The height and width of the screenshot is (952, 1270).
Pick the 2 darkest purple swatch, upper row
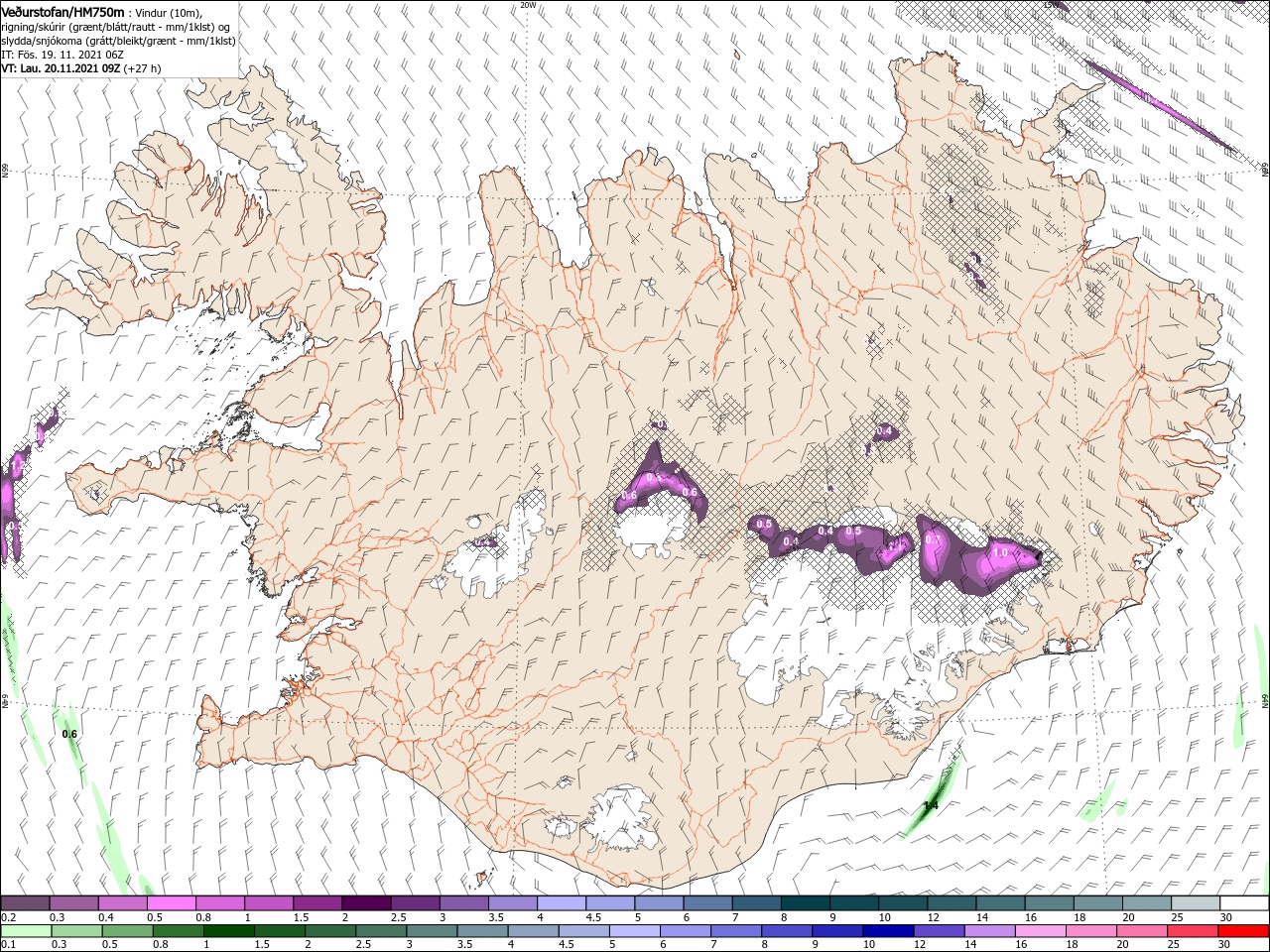366,903
